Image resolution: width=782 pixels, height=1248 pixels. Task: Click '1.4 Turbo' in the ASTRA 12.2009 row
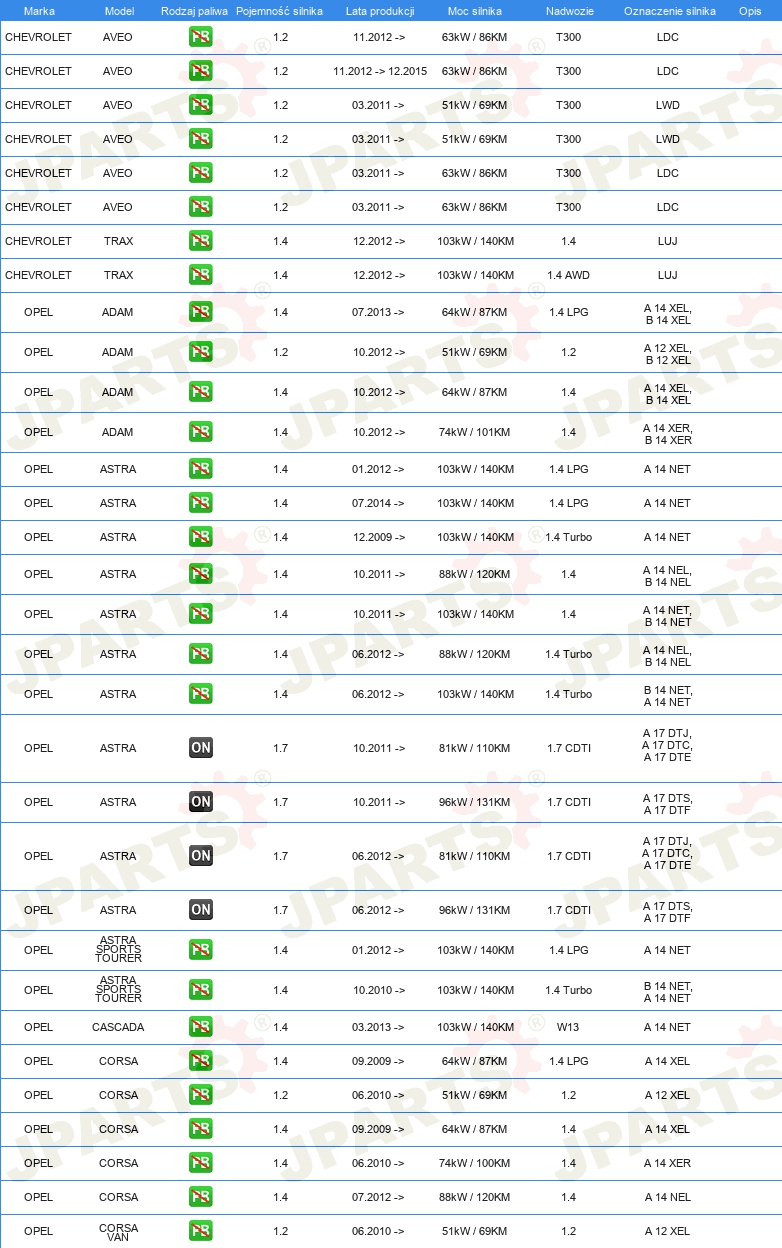click(568, 537)
